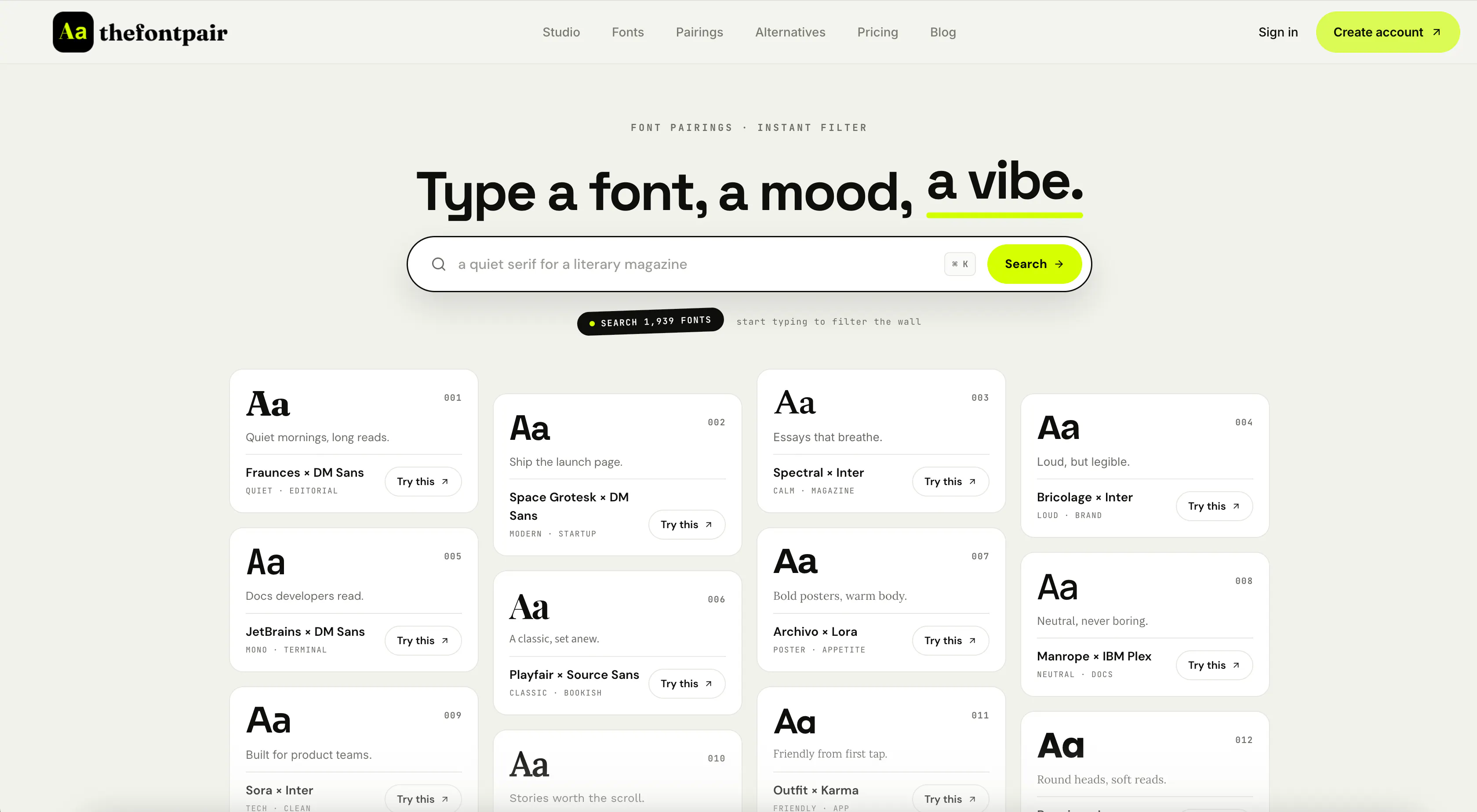Click the Aa thefontpair logo icon
This screenshot has width=1477, height=812.
73,32
